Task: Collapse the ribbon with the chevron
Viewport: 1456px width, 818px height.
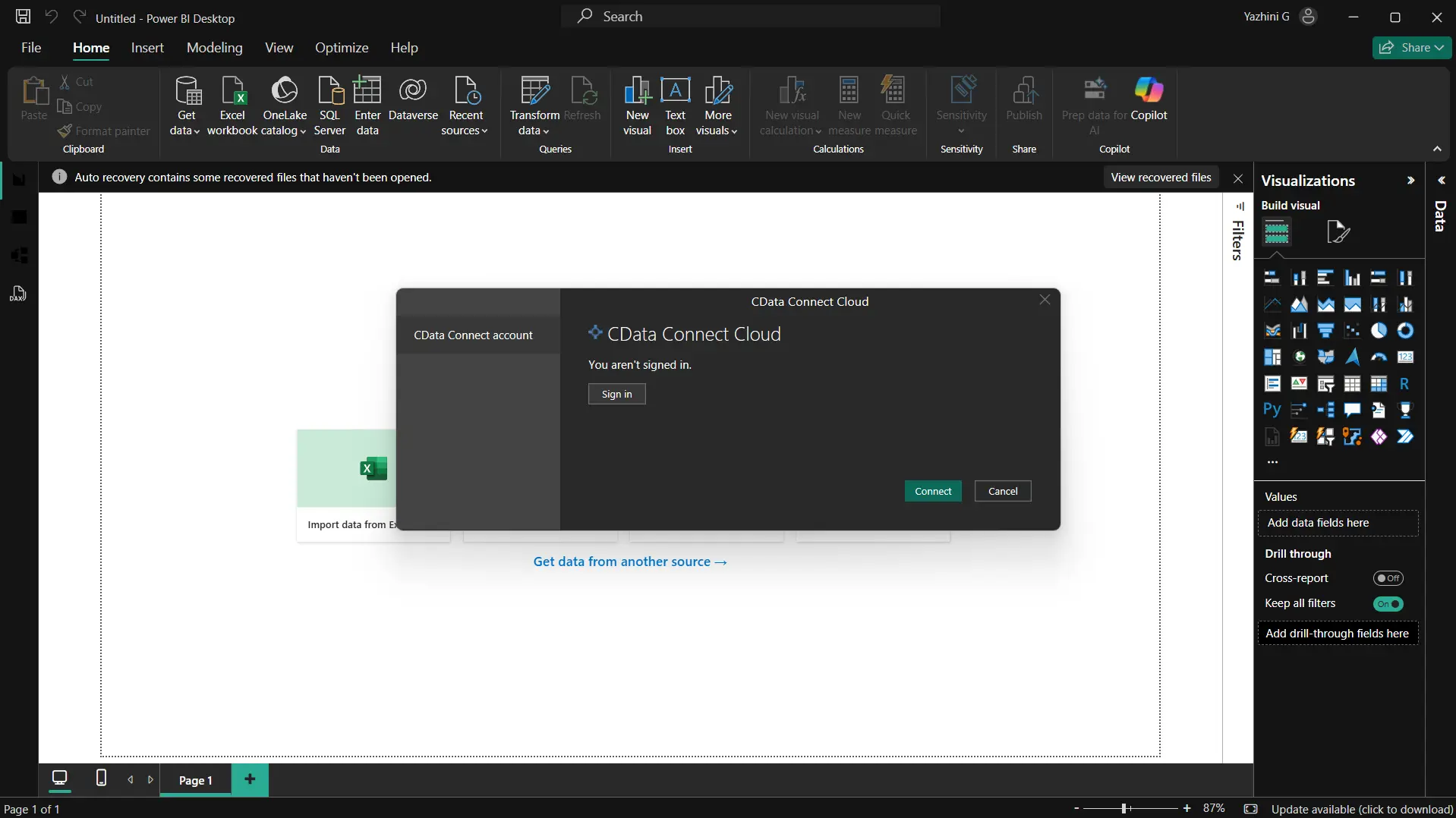Action: point(1437,149)
